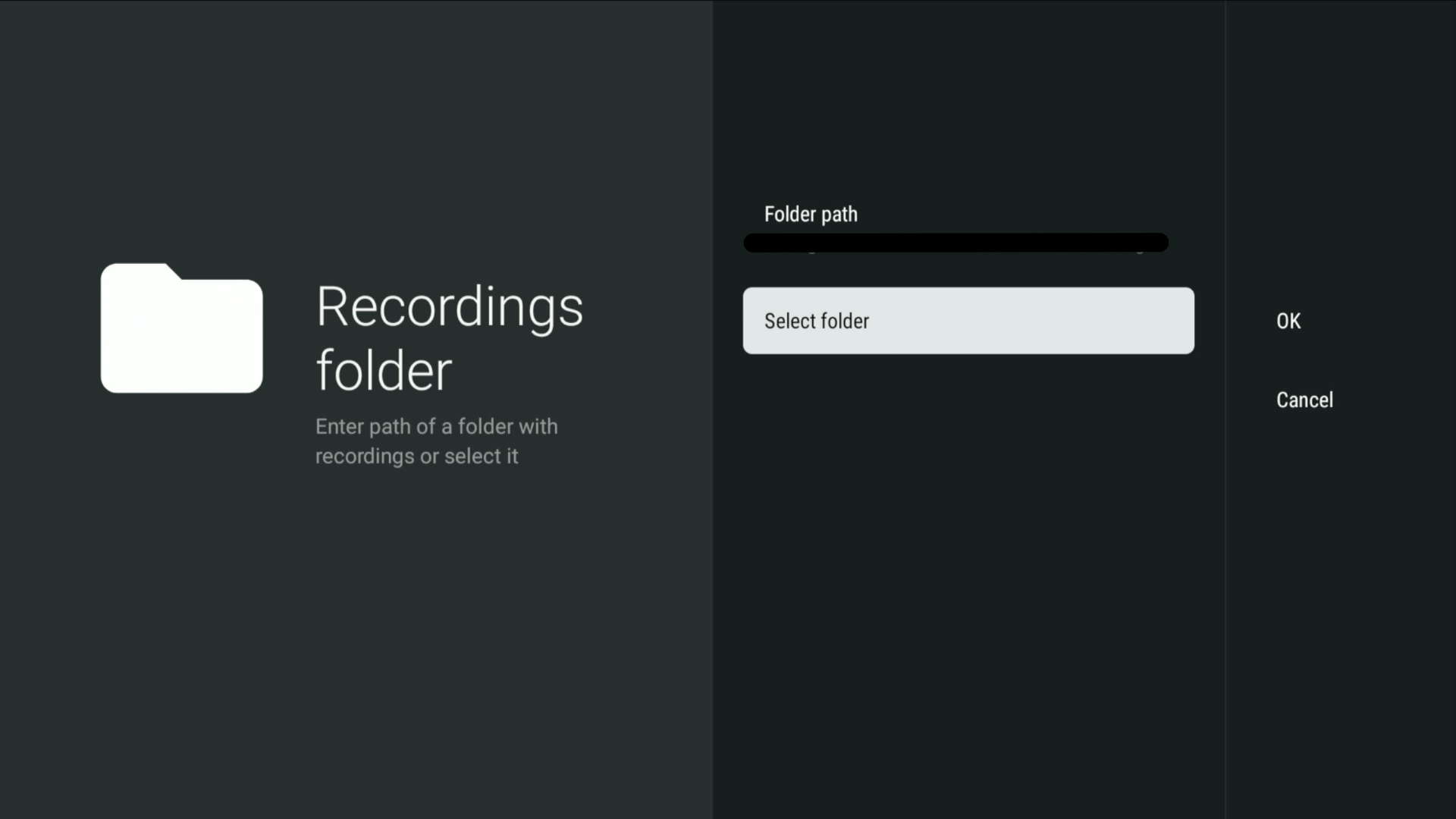Click the word 'Recordings' in the heading
The image size is (1456, 819).
click(x=449, y=307)
